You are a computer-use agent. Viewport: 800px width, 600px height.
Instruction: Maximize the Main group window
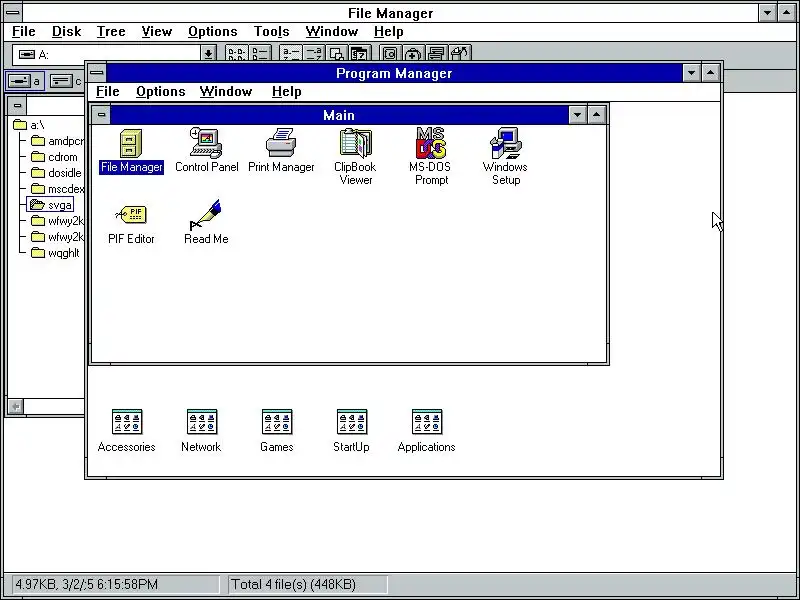coord(596,115)
